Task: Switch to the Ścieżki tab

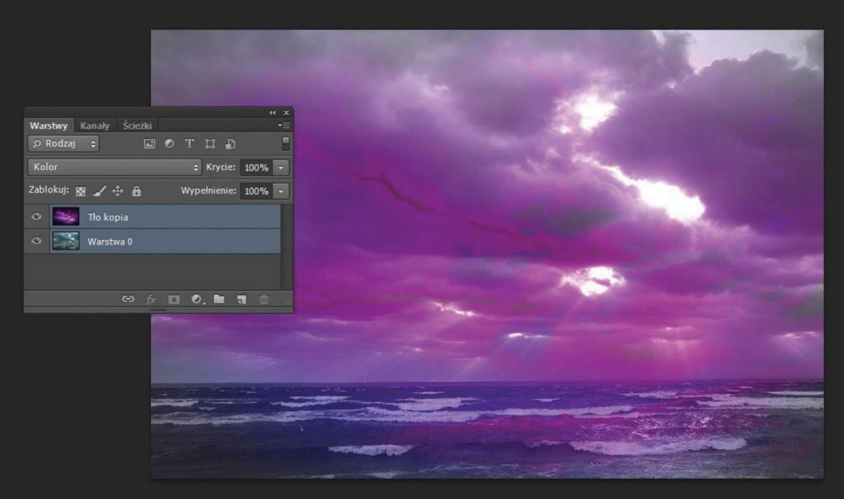Action: pyautogui.click(x=137, y=125)
